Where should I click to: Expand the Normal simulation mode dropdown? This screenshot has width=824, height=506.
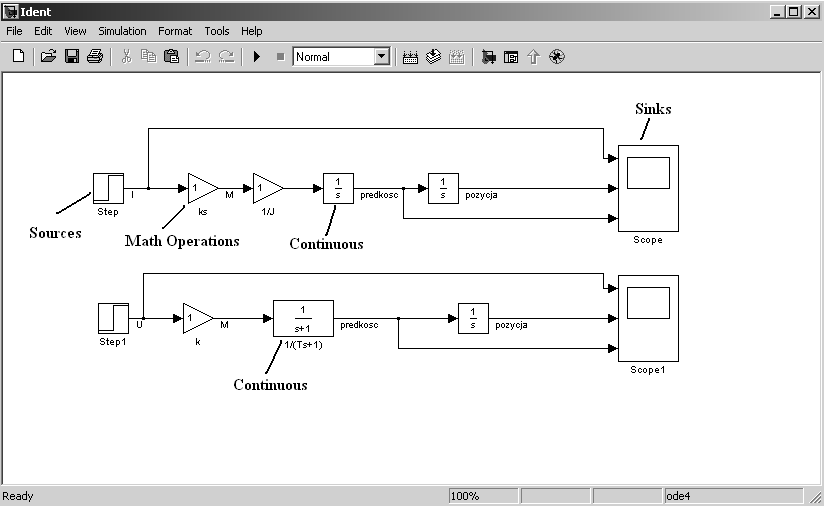(381, 57)
